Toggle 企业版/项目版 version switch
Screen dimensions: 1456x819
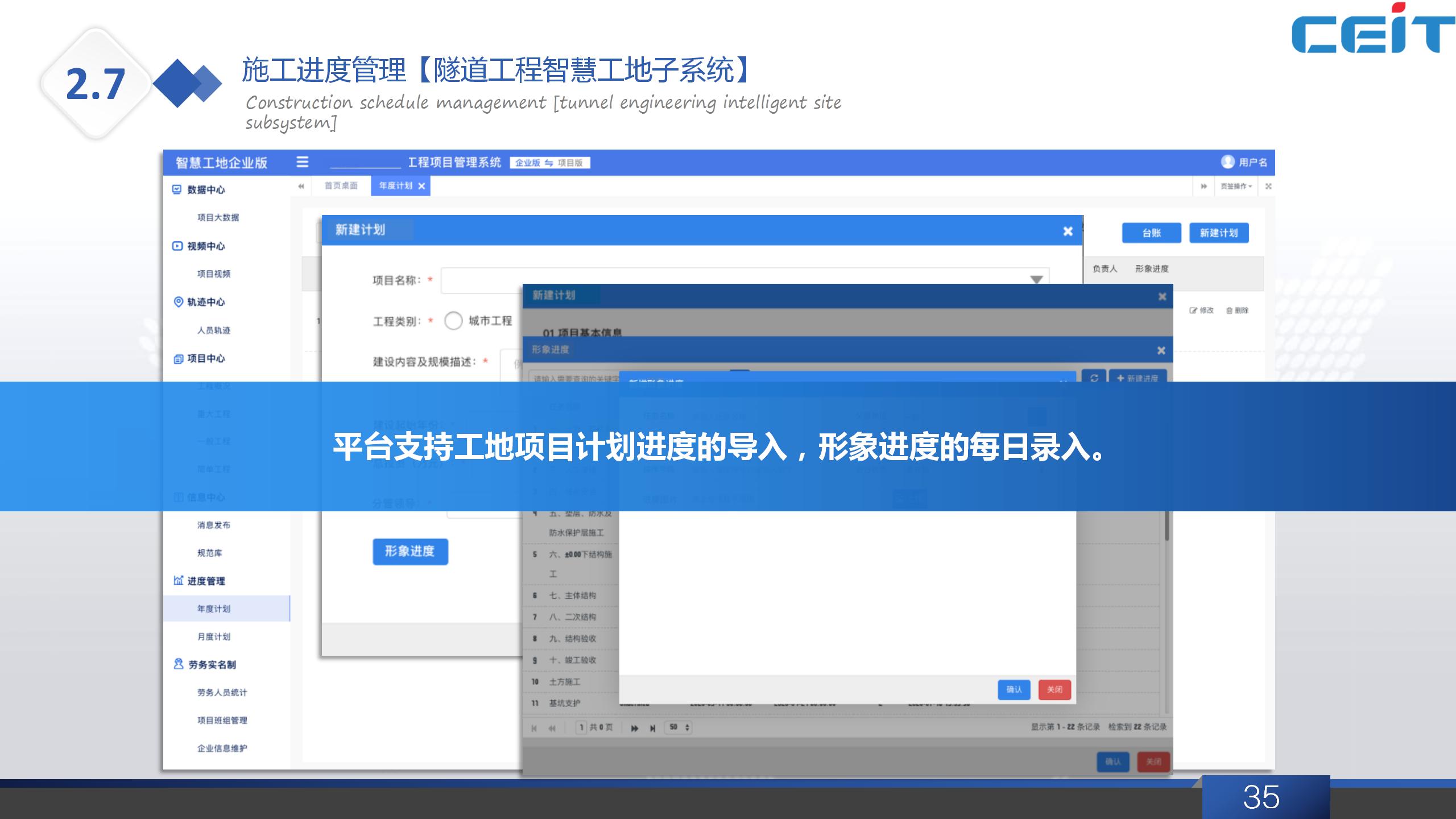click(549, 163)
